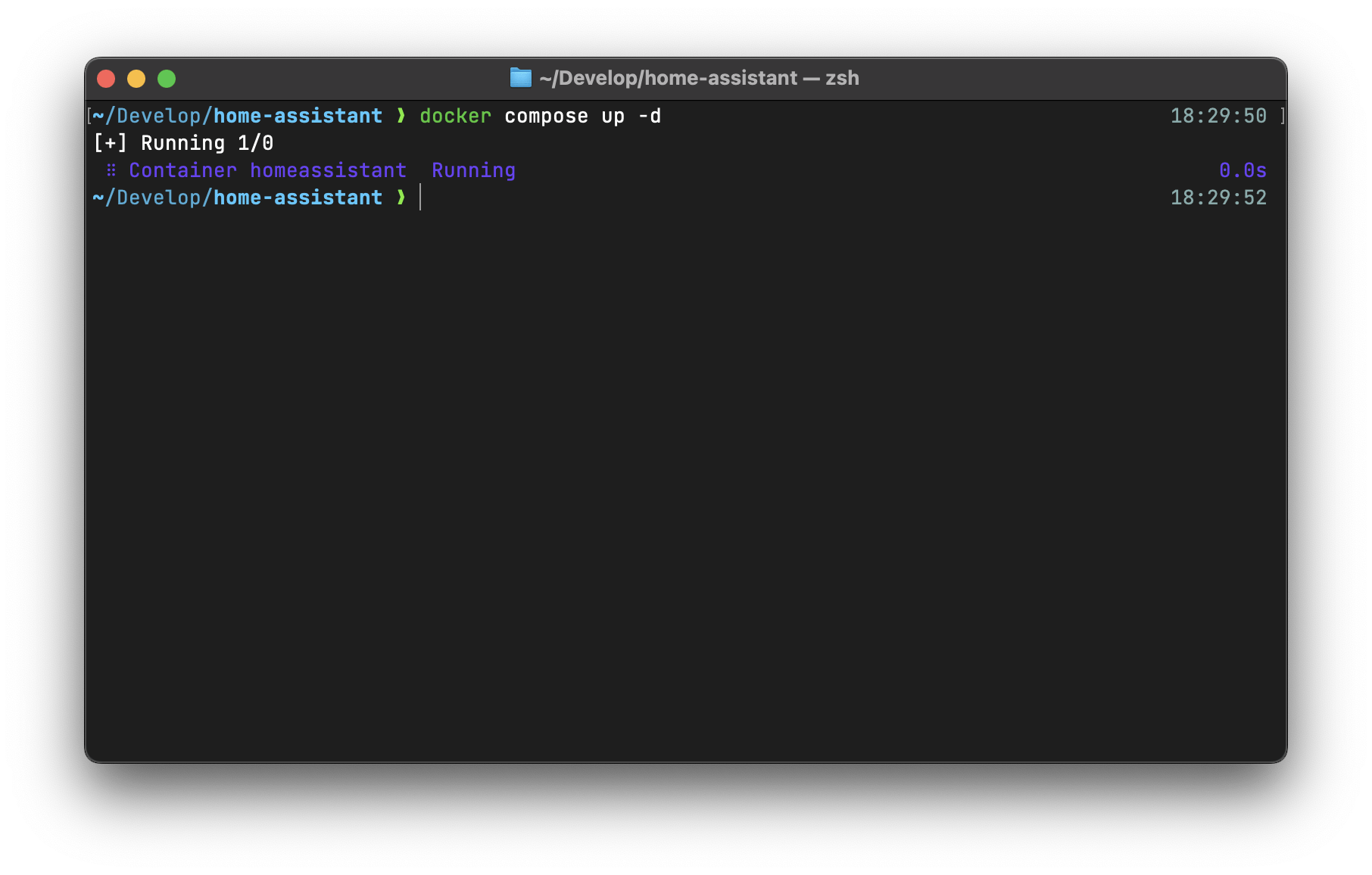This screenshot has height=875, width=1372.
Task: Click the word compose in the command
Action: 546,116
